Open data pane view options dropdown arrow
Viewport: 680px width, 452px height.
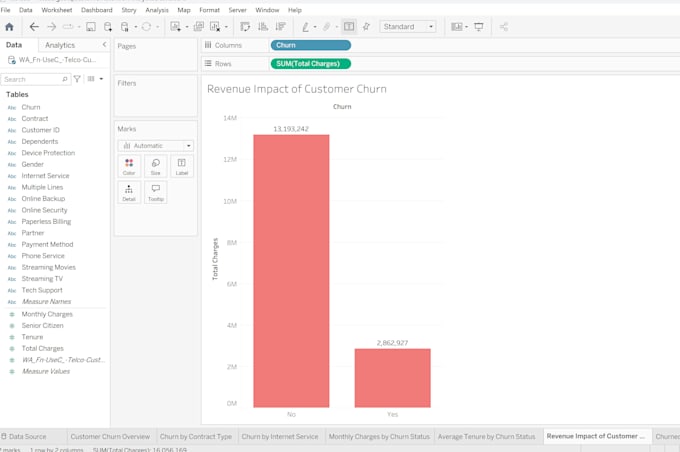pos(101,79)
